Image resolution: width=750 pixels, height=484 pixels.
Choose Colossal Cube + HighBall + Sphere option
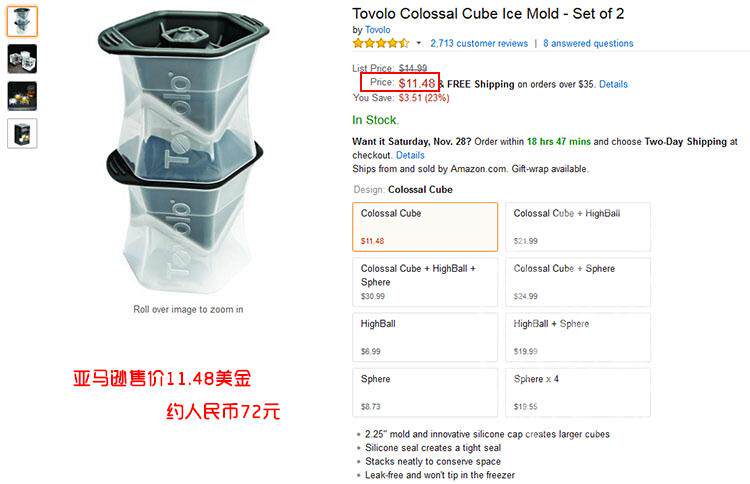(425, 282)
